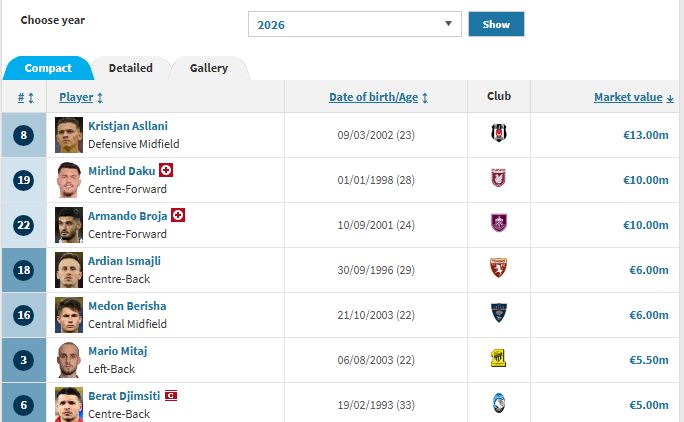Sort table by Date of birth/Age
This screenshot has width=684, height=422.
[x=379, y=97]
